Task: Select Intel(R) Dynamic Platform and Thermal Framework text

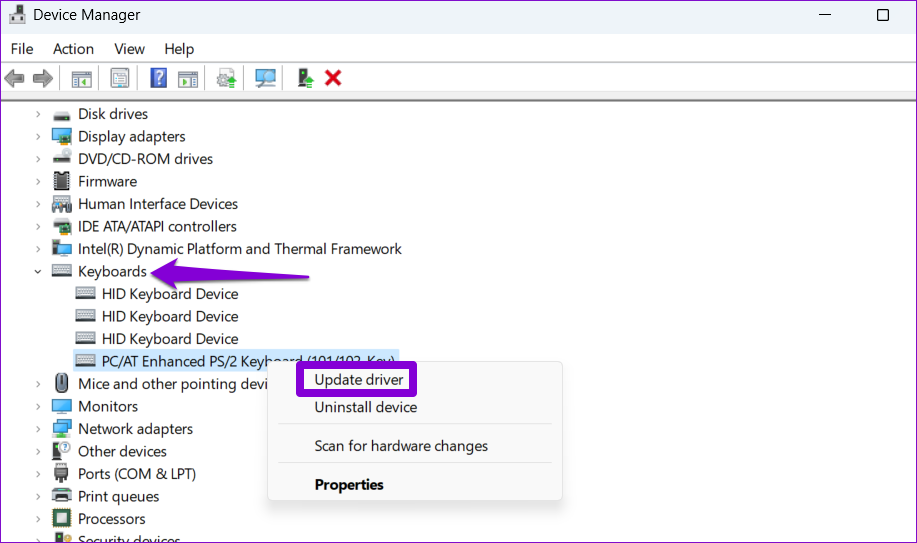Action: [240, 249]
